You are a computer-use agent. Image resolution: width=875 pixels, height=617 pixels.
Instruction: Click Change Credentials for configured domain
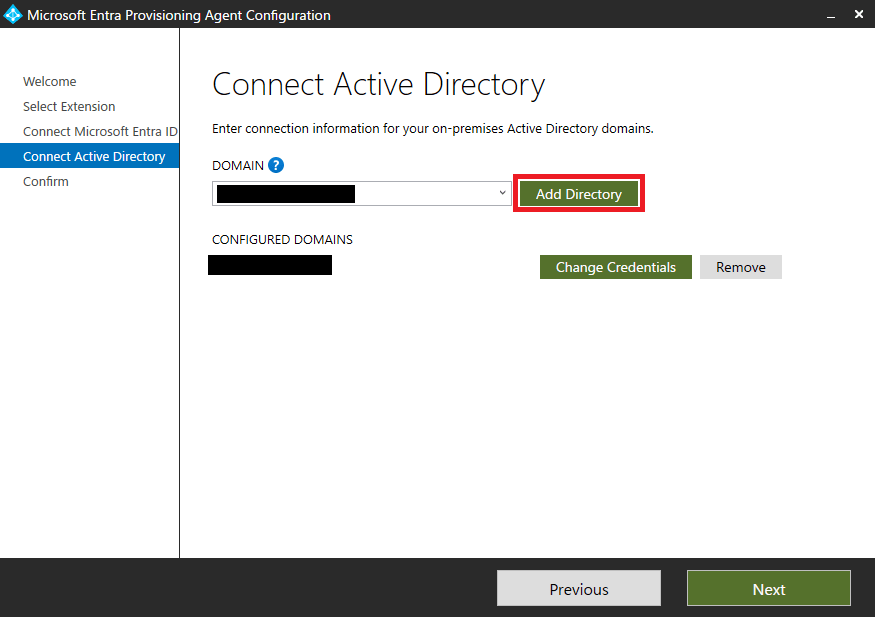[x=616, y=267]
